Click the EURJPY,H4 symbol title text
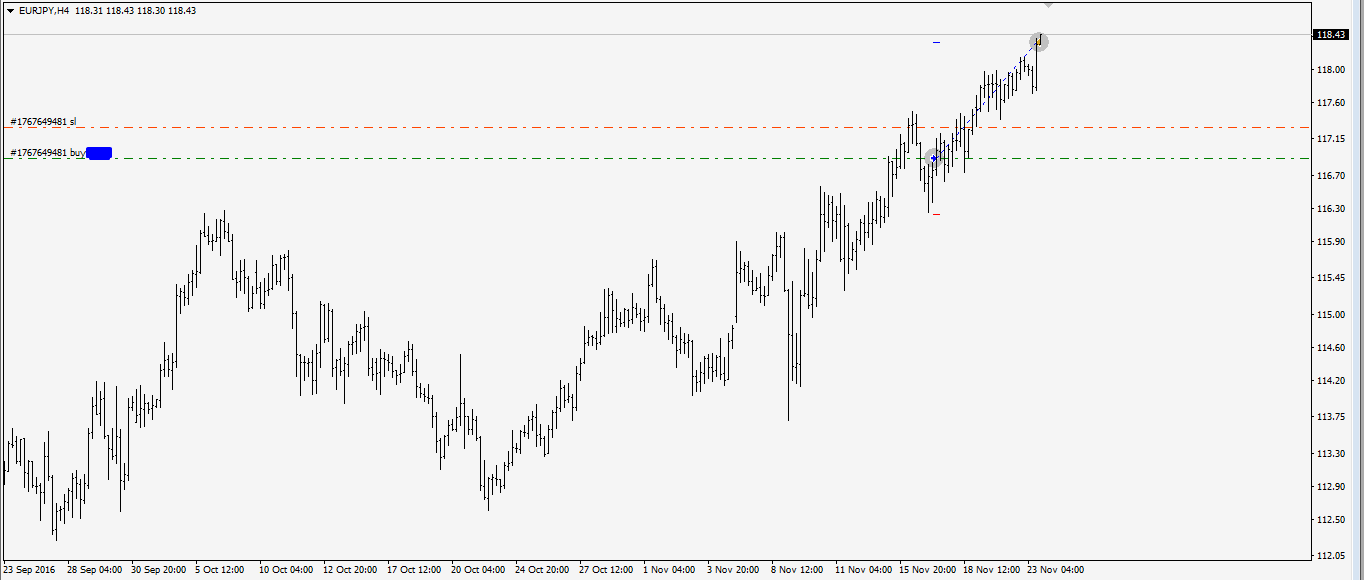The image size is (1364, 580). [45, 10]
